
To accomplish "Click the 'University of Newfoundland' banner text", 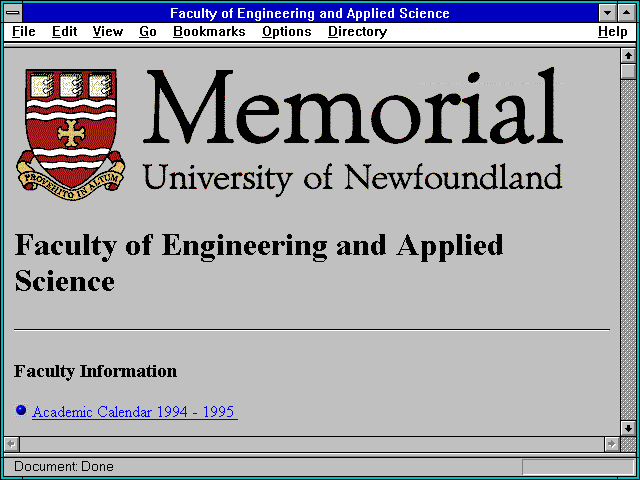I will 353,178.
